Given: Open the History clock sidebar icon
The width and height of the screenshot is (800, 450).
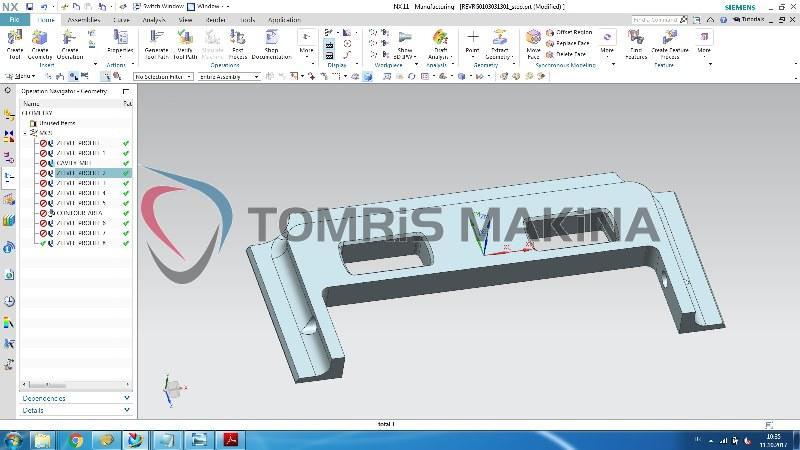Looking at the screenshot, I should pyautogui.click(x=9, y=301).
